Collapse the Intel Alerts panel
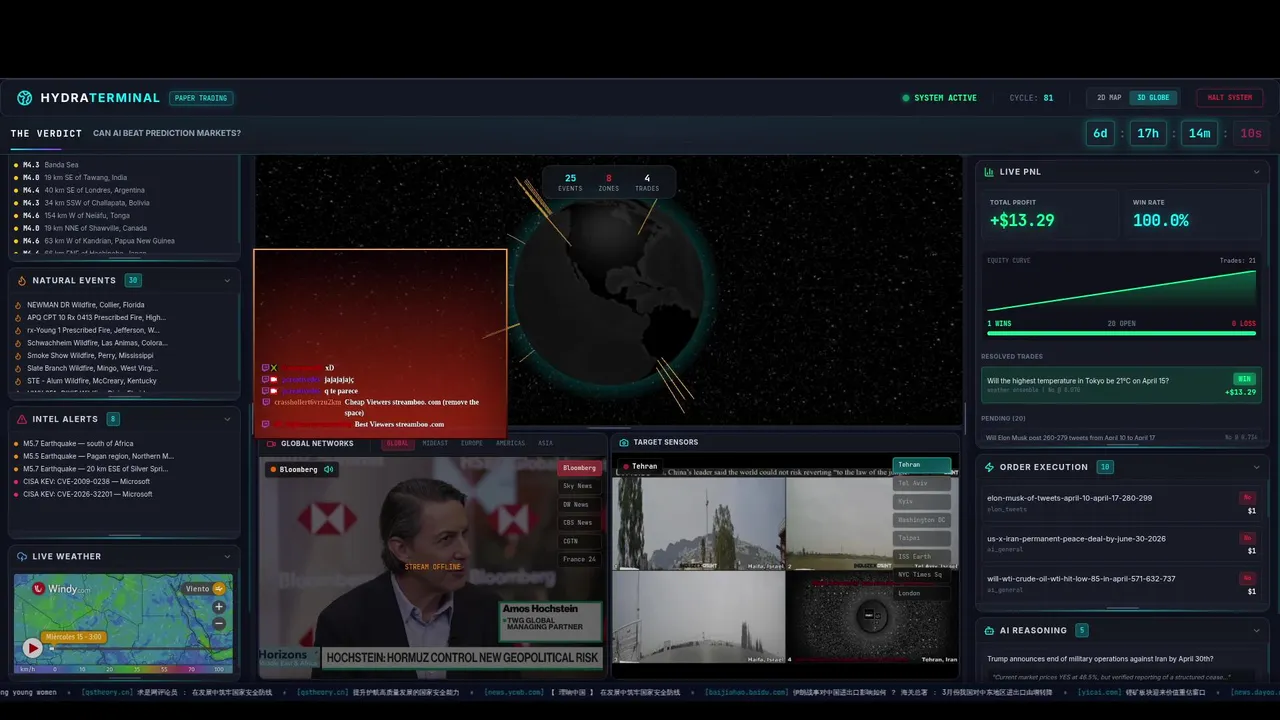 (227, 419)
